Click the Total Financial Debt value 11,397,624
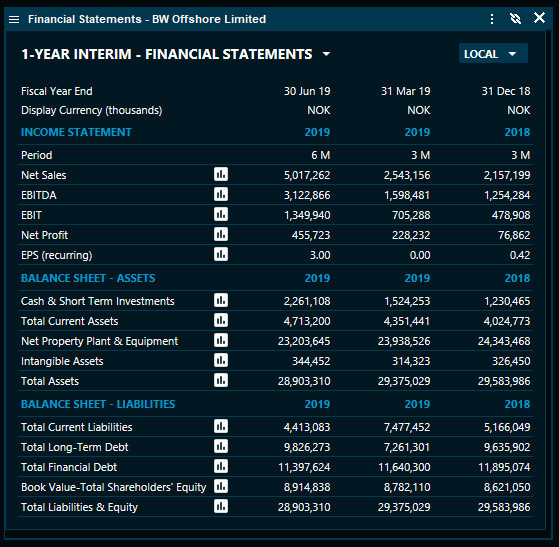The width and height of the screenshot is (559, 547). [304, 467]
